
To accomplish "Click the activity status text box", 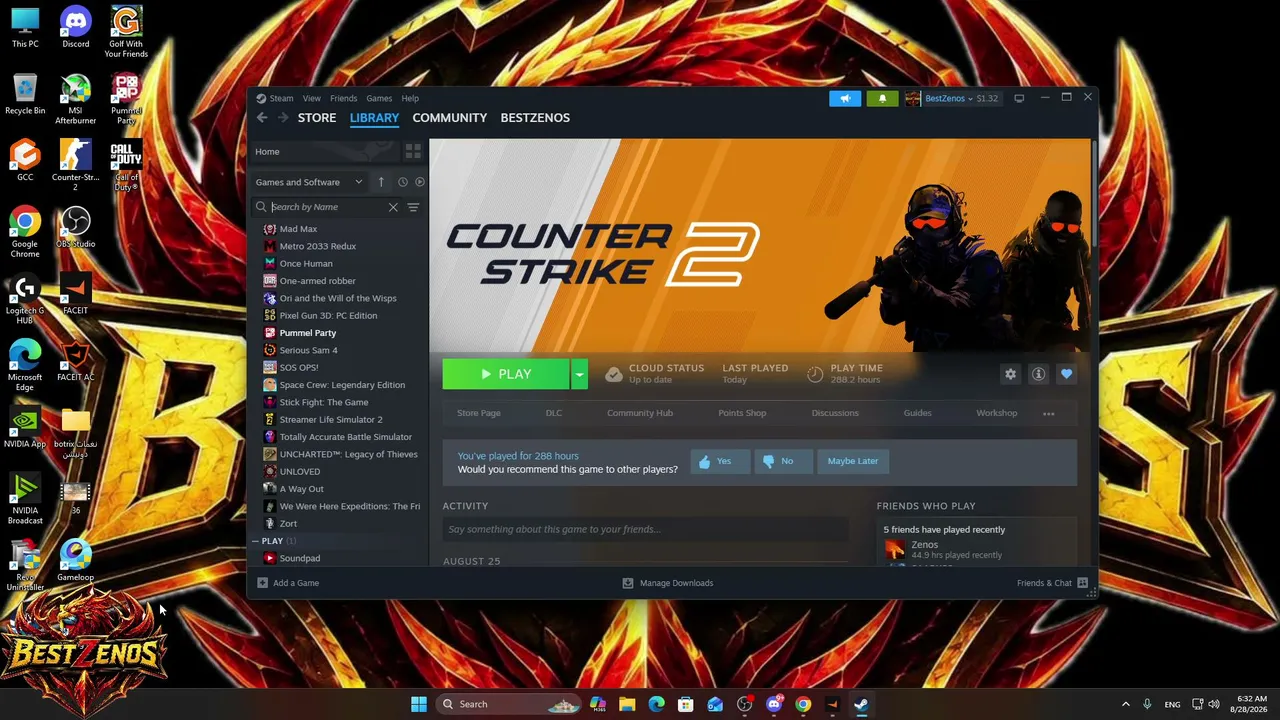I will tap(645, 529).
